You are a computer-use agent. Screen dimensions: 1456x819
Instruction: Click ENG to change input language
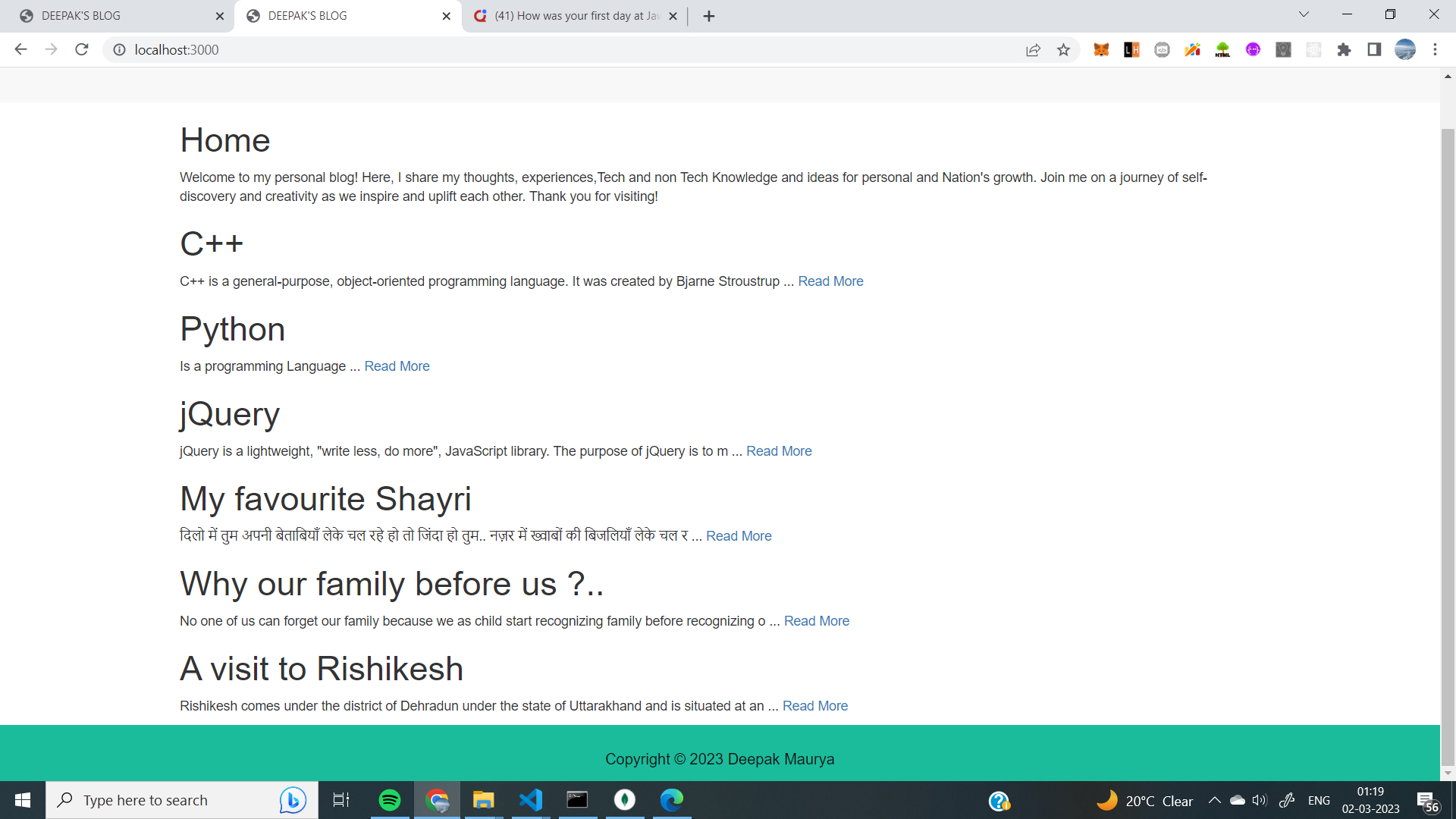[1319, 799]
